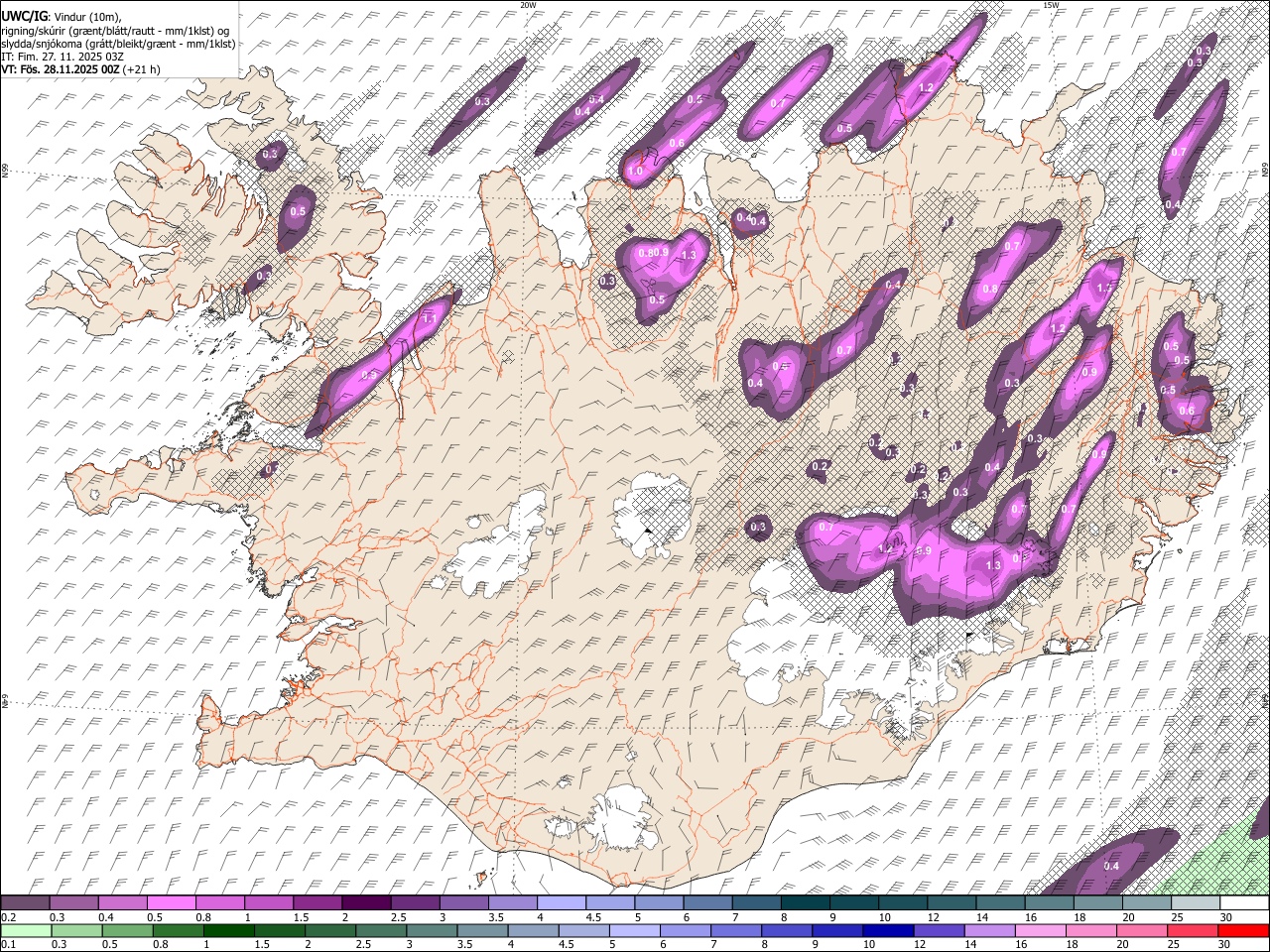Click the lavender swatch between lower 14 and 16
1270x952 pixels.
(990, 931)
